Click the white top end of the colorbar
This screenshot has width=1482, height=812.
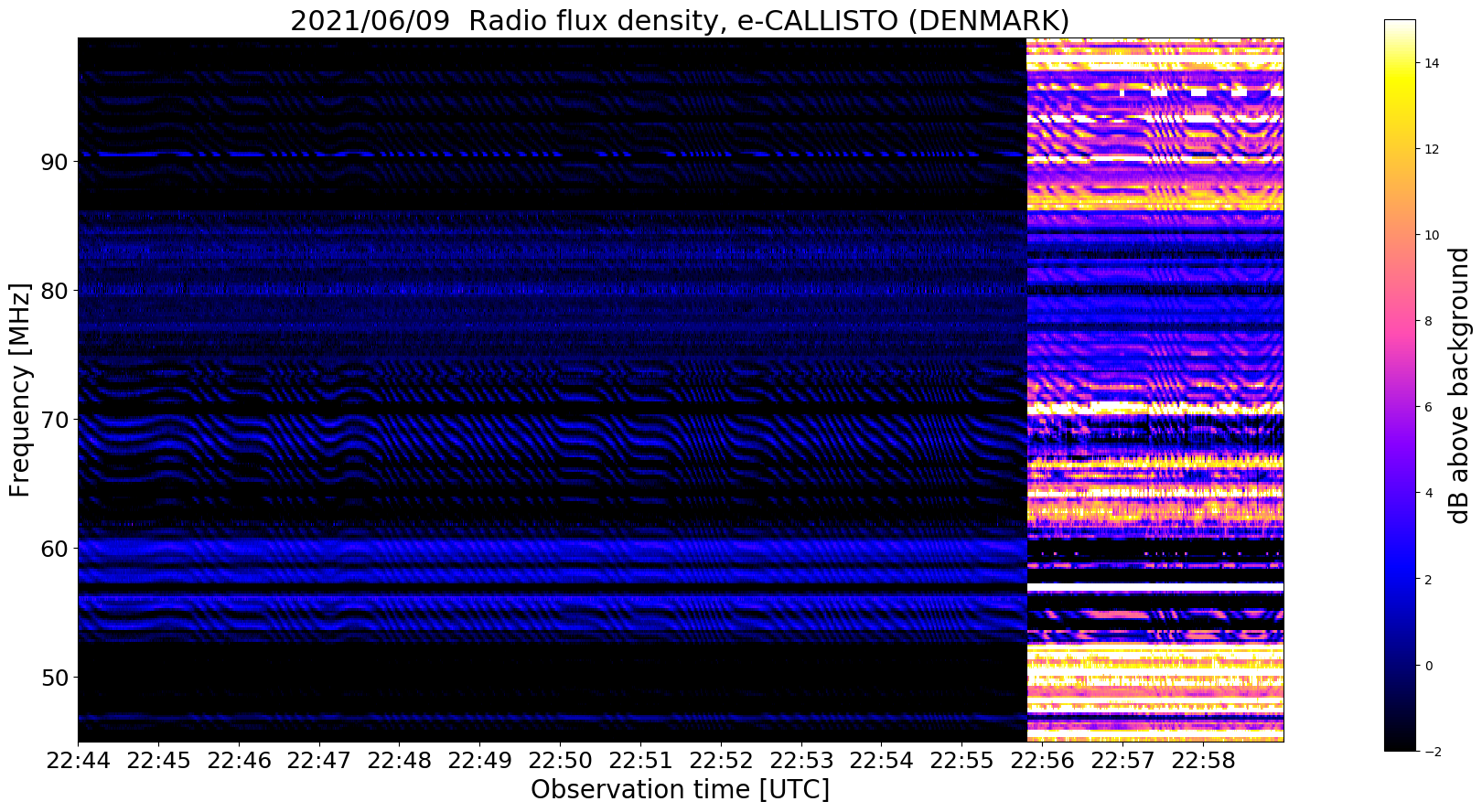coord(1400,25)
